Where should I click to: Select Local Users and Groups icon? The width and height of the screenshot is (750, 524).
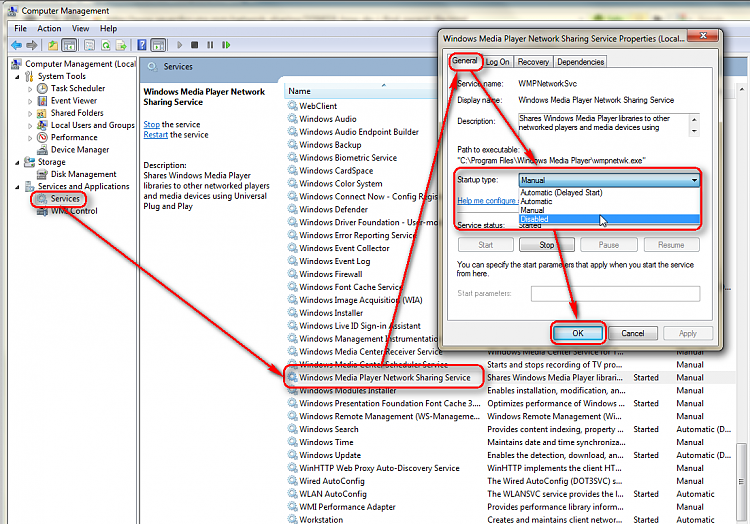(43, 125)
